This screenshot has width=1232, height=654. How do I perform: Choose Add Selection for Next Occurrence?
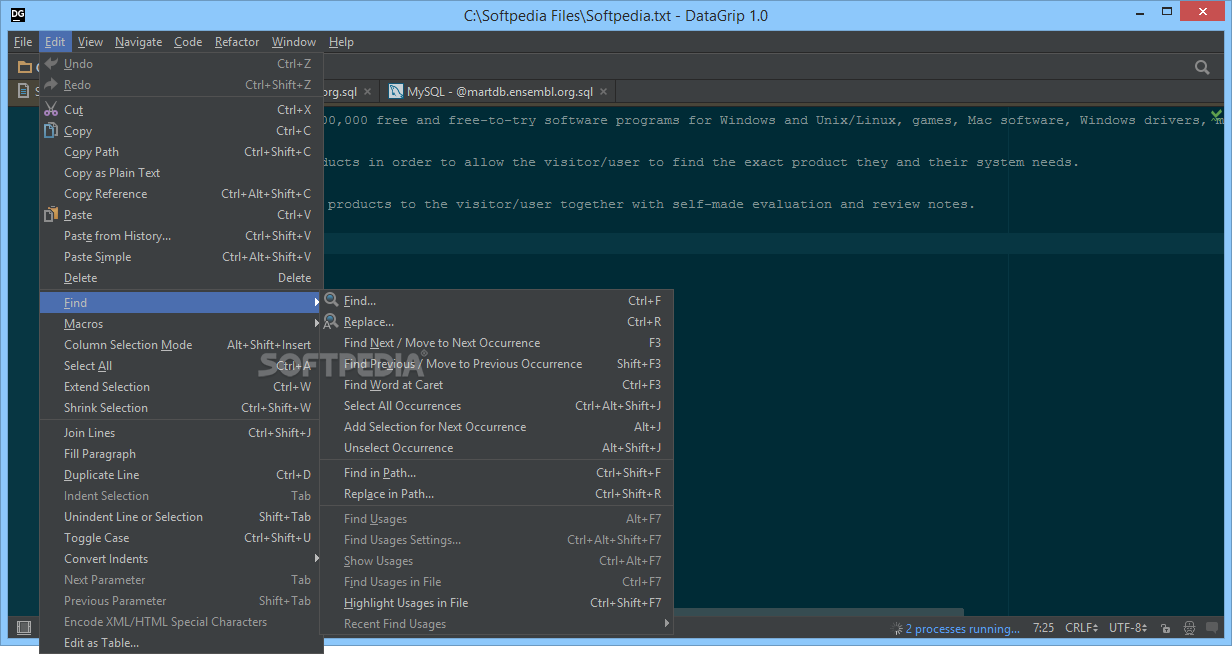point(497,426)
